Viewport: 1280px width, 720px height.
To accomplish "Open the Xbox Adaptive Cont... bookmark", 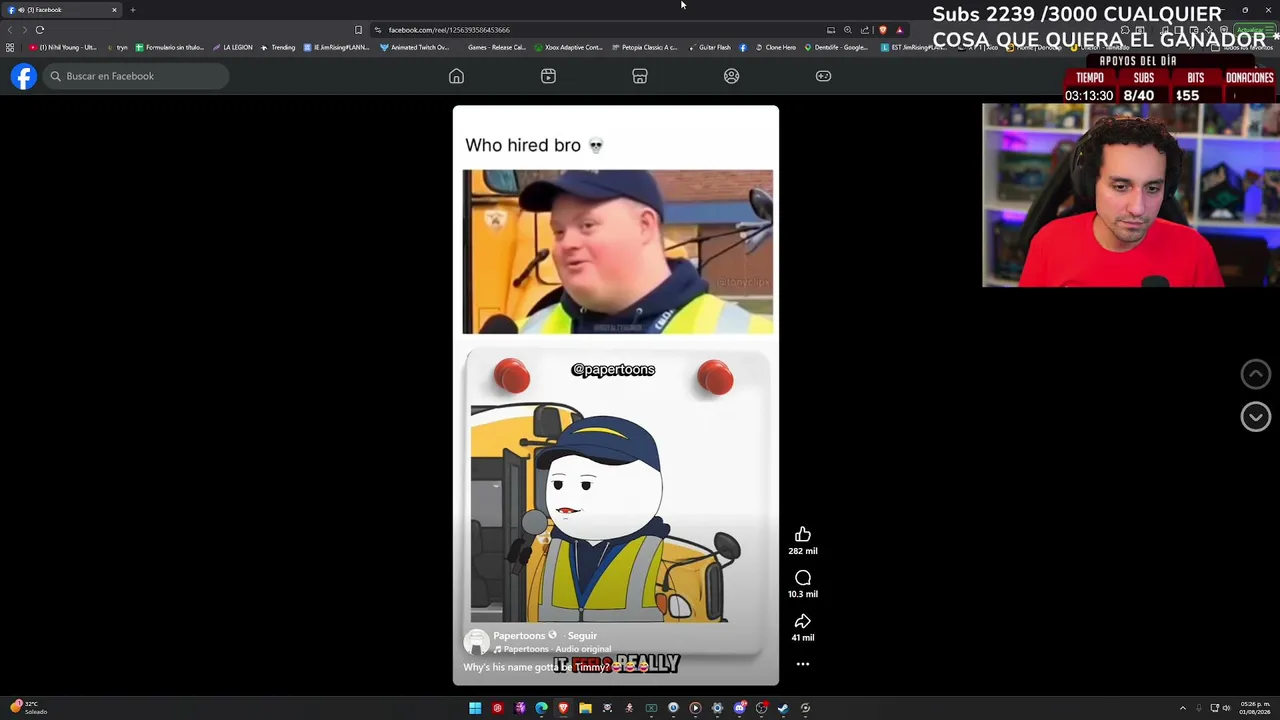I will (569, 47).
